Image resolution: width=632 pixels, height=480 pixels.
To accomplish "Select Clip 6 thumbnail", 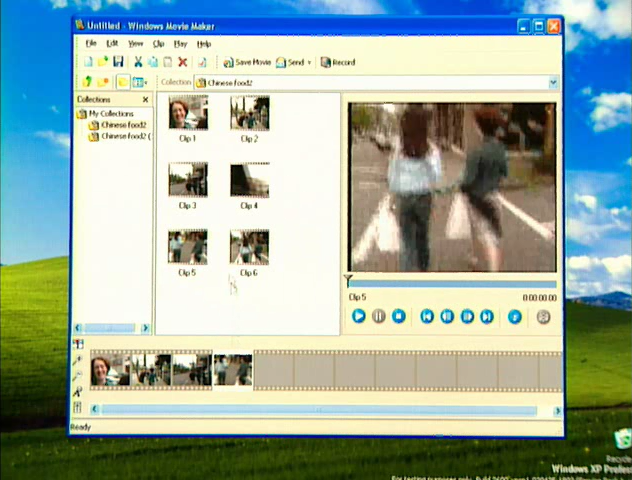I will pyautogui.click(x=249, y=247).
